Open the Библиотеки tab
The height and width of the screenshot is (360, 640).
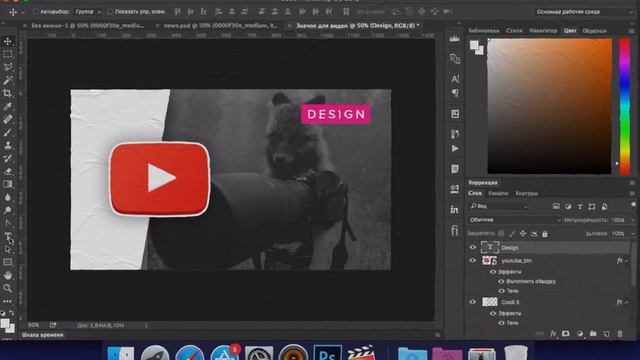[x=484, y=31]
